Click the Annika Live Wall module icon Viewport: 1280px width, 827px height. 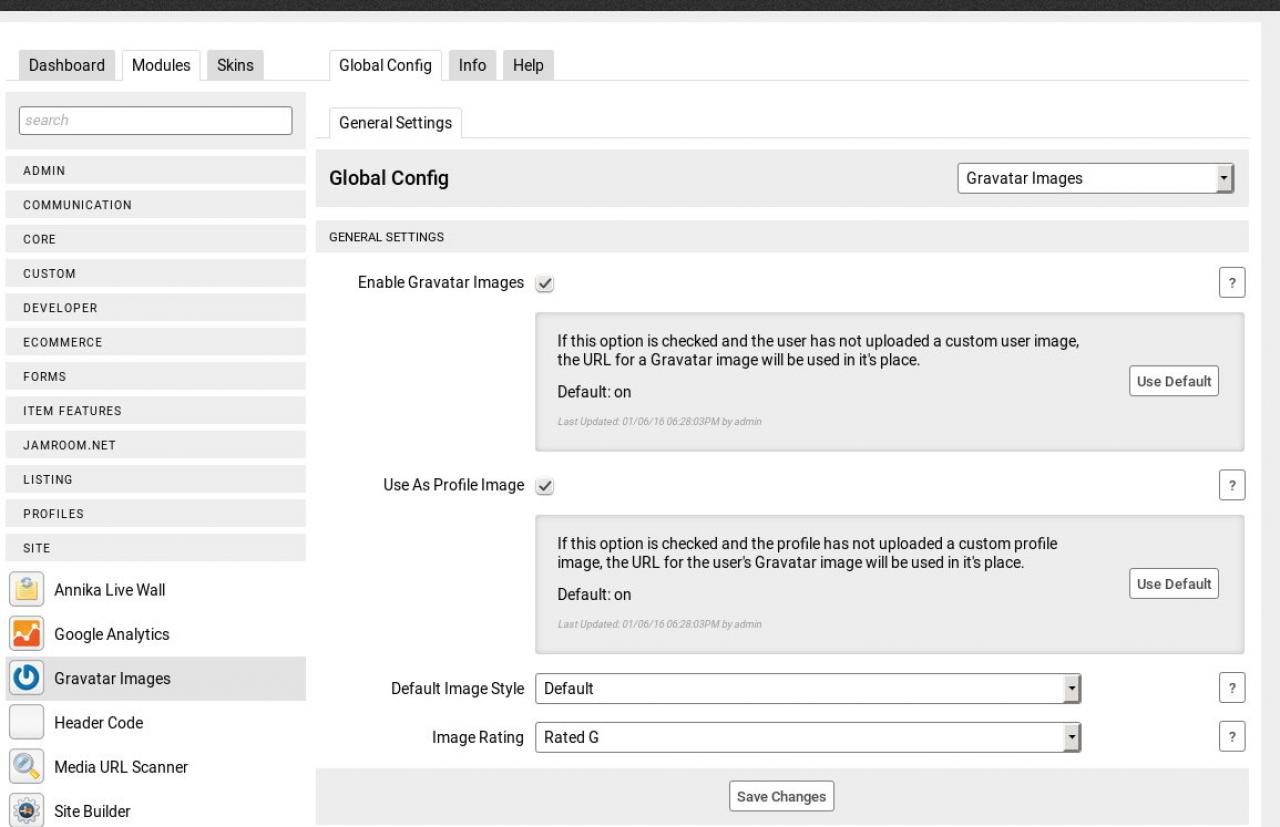click(x=24, y=590)
